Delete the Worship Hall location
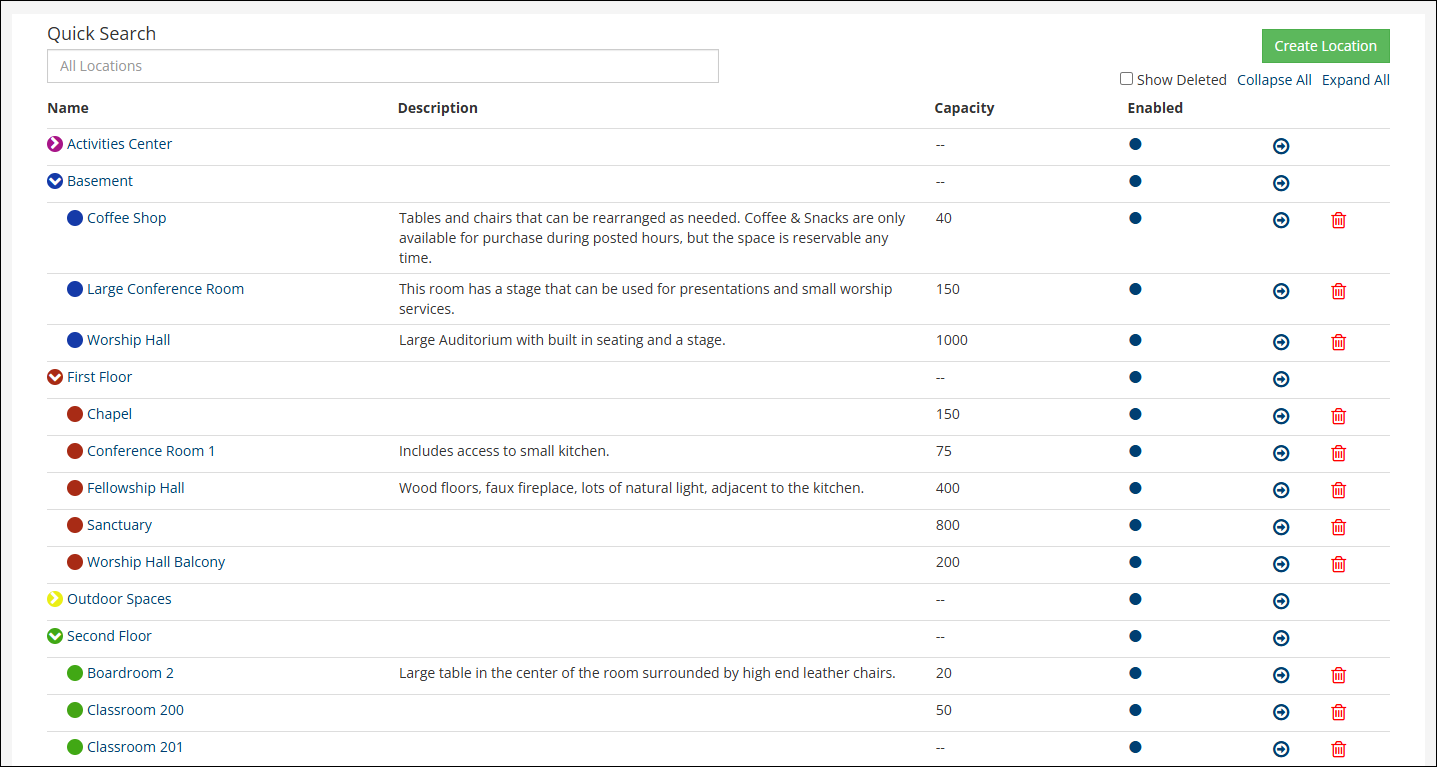Screen dimensions: 1437x767 (x=1338, y=342)
